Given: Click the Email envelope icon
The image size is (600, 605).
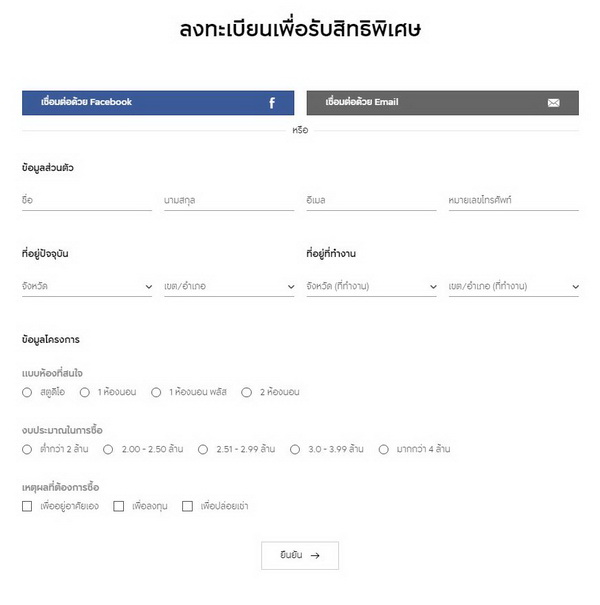Looking at the screenshot, I should [x=554, y=103].
